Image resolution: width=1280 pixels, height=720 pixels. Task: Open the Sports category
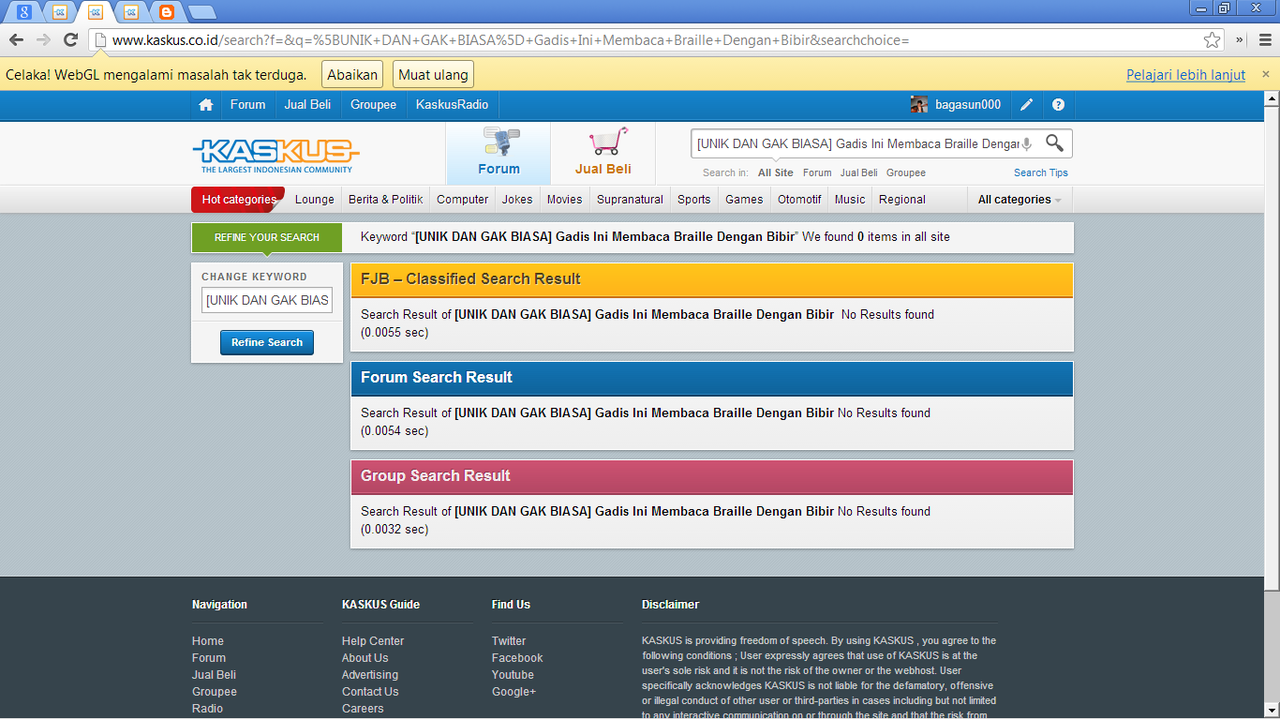(694, 199)
